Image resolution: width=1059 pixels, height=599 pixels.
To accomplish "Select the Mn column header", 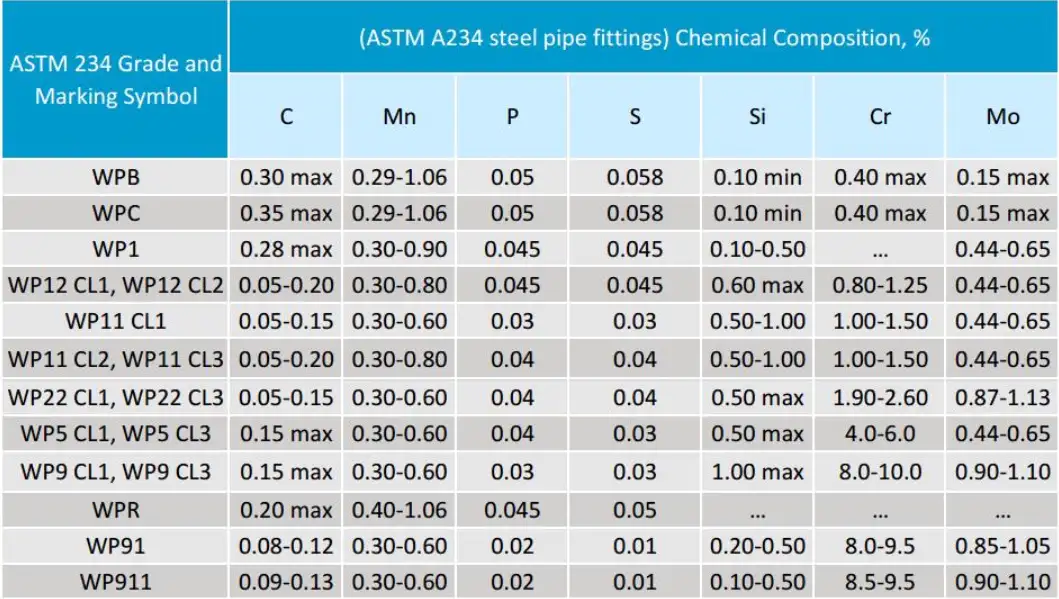I will [400, 116].
